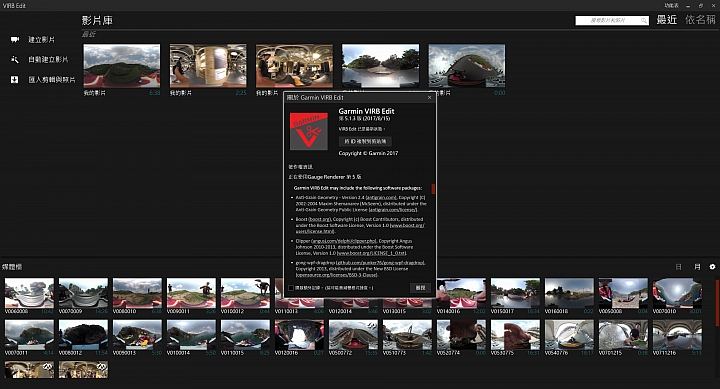Sort library by 依名稱
The height and width of the screenshot is (389, 720).
point(700,20)
